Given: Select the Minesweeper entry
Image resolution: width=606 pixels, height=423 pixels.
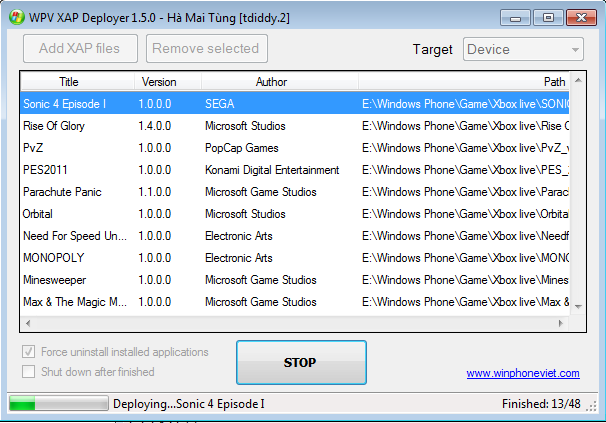Looking at the screenshot, I should pyautogui.click(x=54, y=280).
